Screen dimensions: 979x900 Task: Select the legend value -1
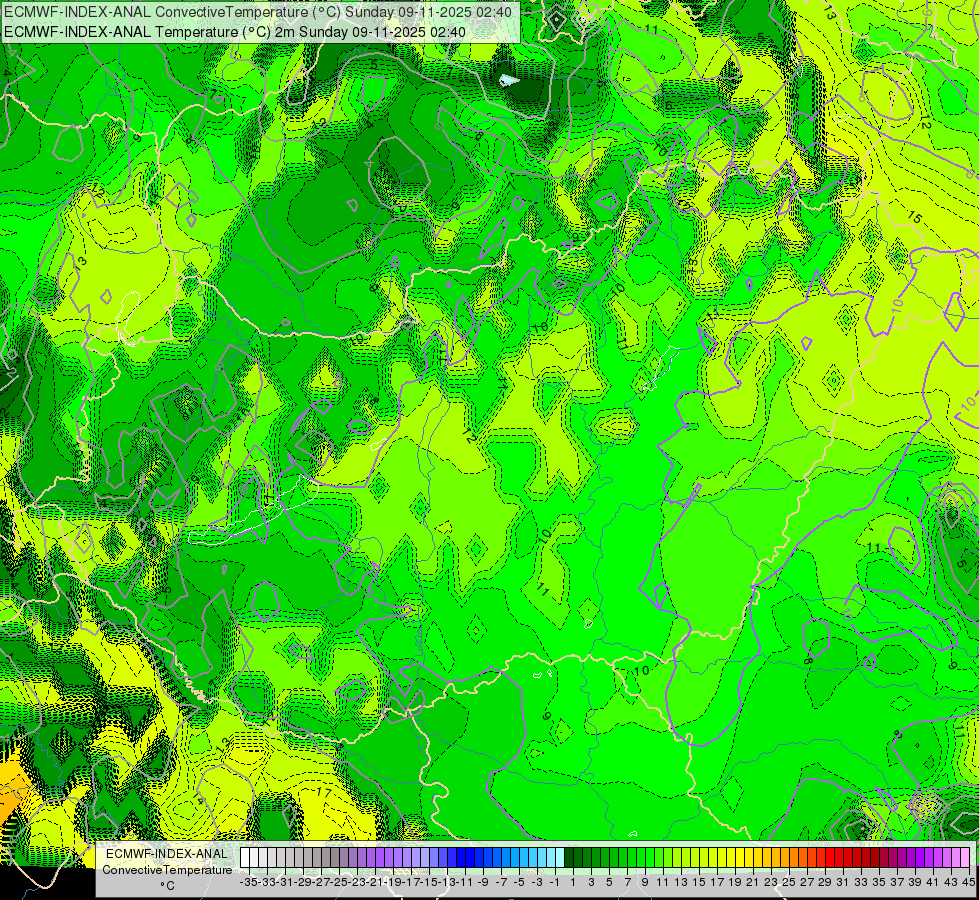pyautogui.click(x=555, y=882)
